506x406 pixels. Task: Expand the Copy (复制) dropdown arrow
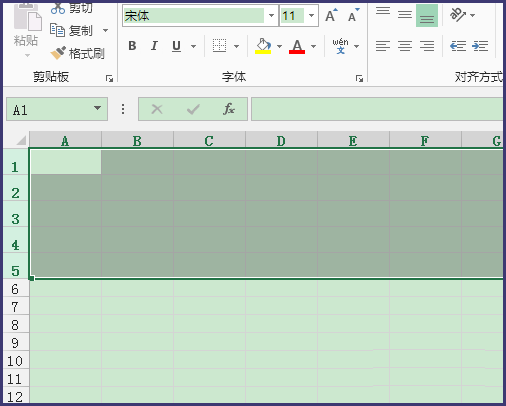(105, 31)
